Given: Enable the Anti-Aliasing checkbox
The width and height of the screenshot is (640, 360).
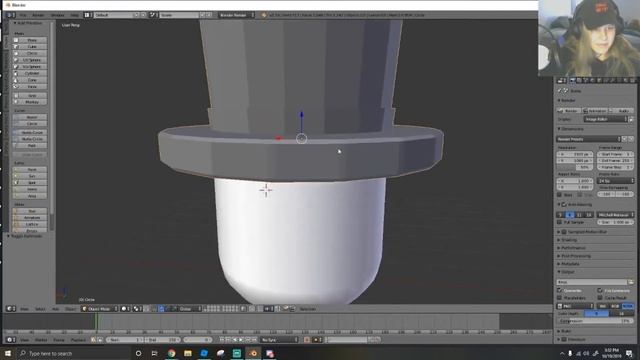Looking at the screenshot, I should tap(564, 204).
